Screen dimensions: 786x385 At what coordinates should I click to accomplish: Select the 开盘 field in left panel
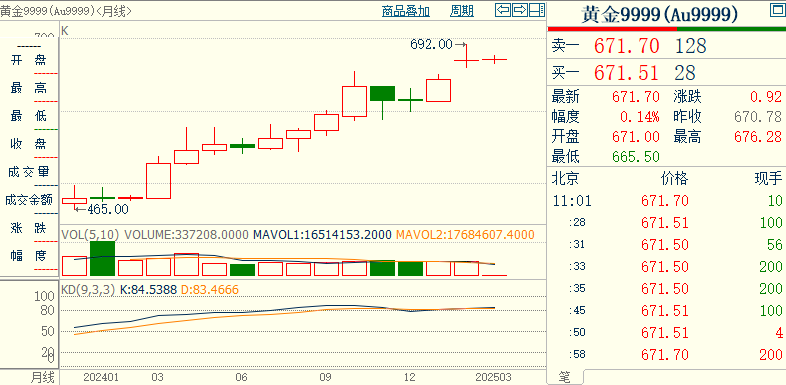pos(29,60)
